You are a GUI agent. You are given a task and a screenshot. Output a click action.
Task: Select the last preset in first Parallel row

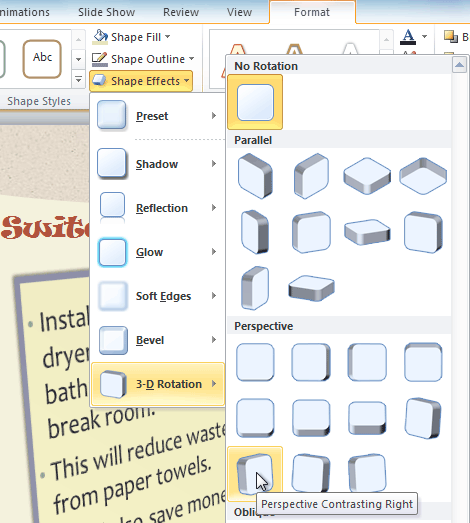423,176
